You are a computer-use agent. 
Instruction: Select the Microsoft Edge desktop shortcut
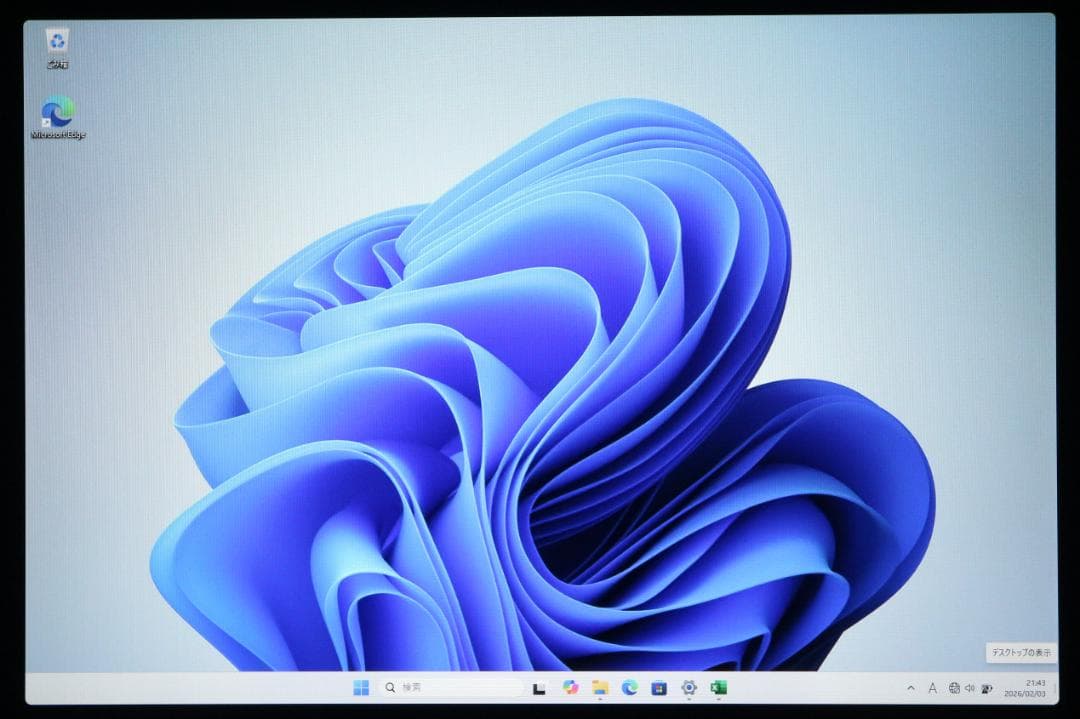58,112
